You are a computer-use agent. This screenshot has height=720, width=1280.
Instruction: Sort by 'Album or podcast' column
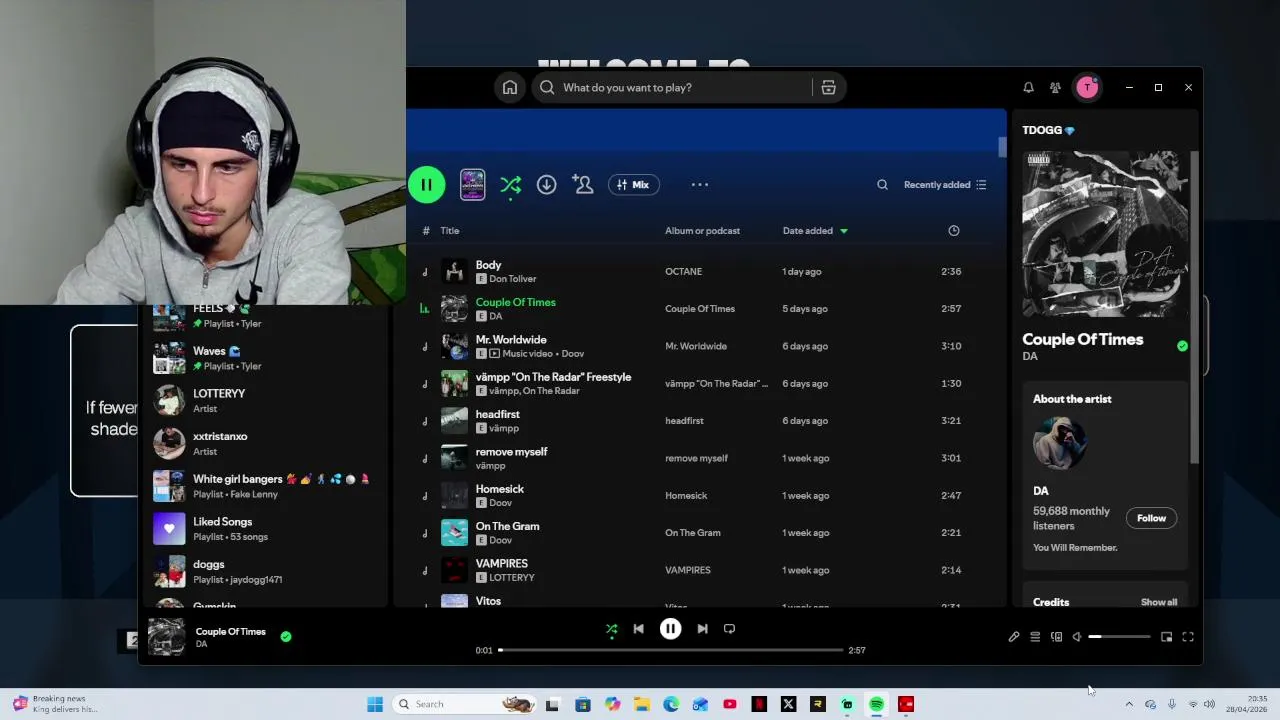(x=702, y=231)
